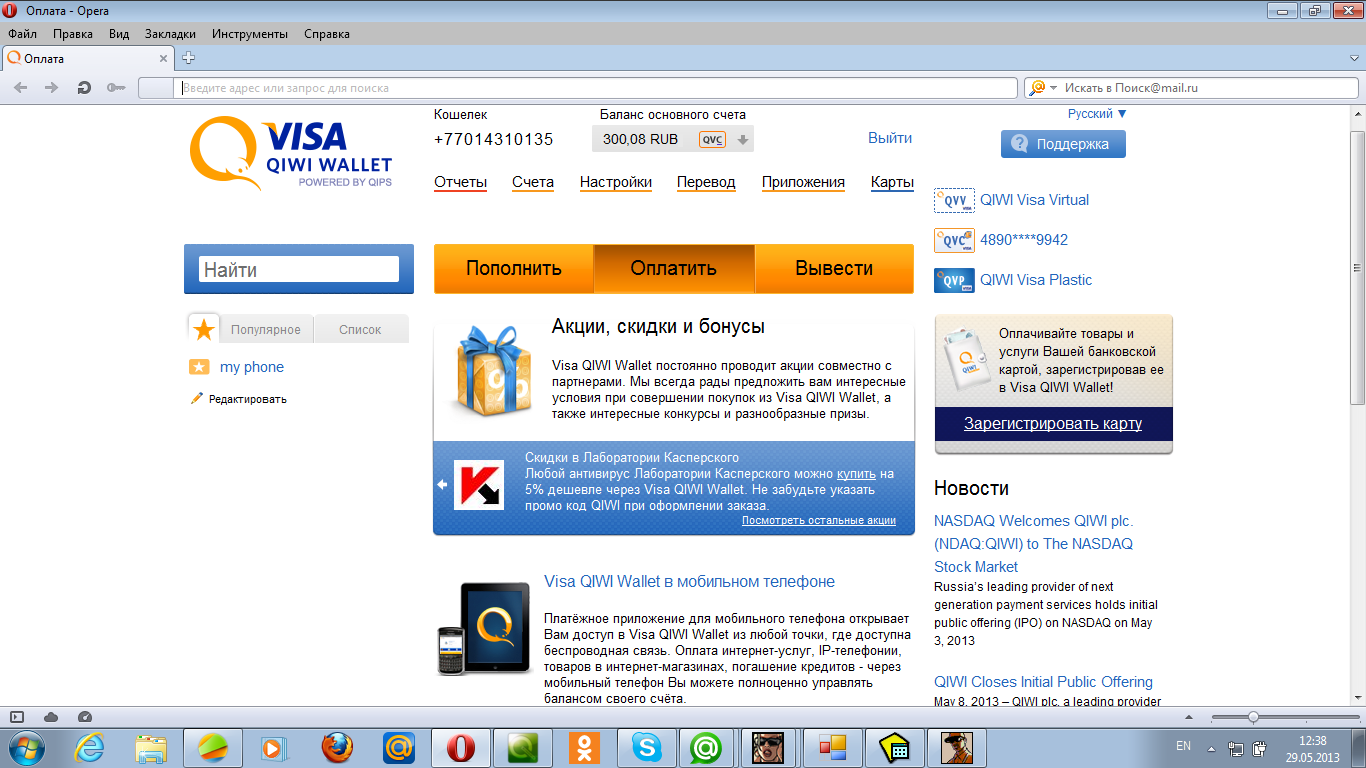Open the Закладки menu
This screenshot has height=768, width=1366.
(170, 33)
